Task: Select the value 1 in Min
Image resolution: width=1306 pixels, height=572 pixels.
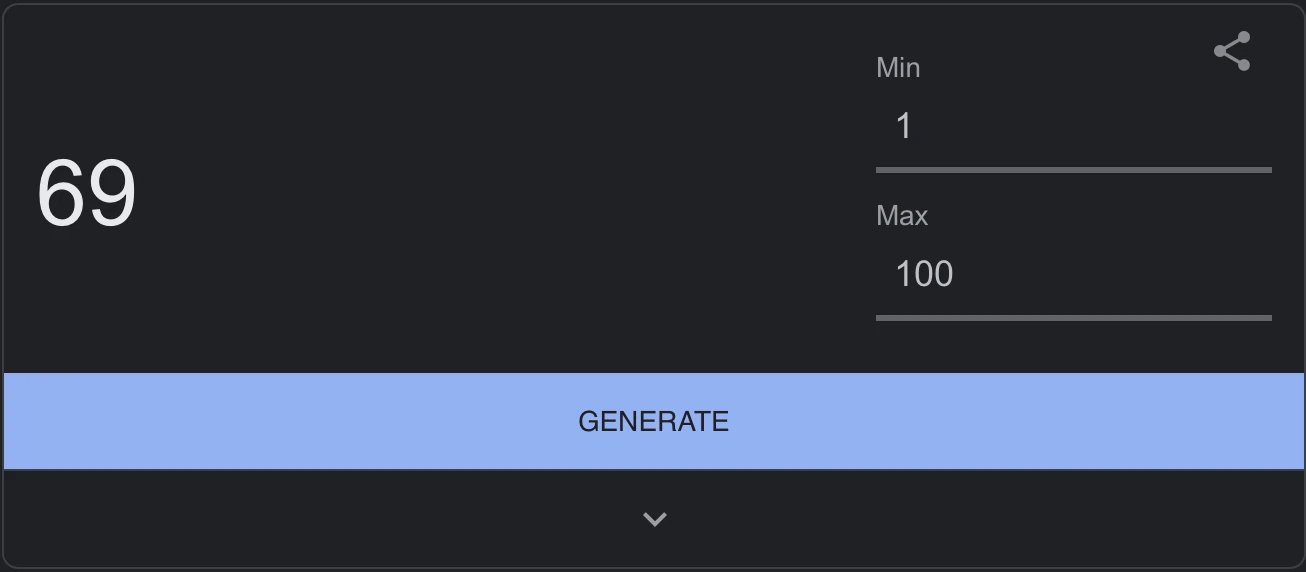Action: click(904, 127)
